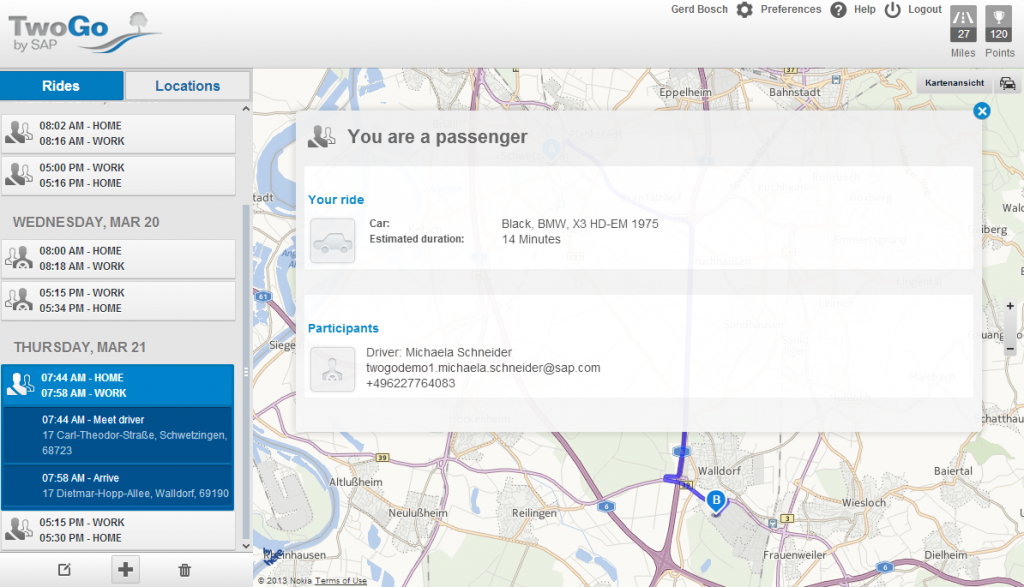Delete ride with trash icon
1024x587 pixels.
pos(185,570)
